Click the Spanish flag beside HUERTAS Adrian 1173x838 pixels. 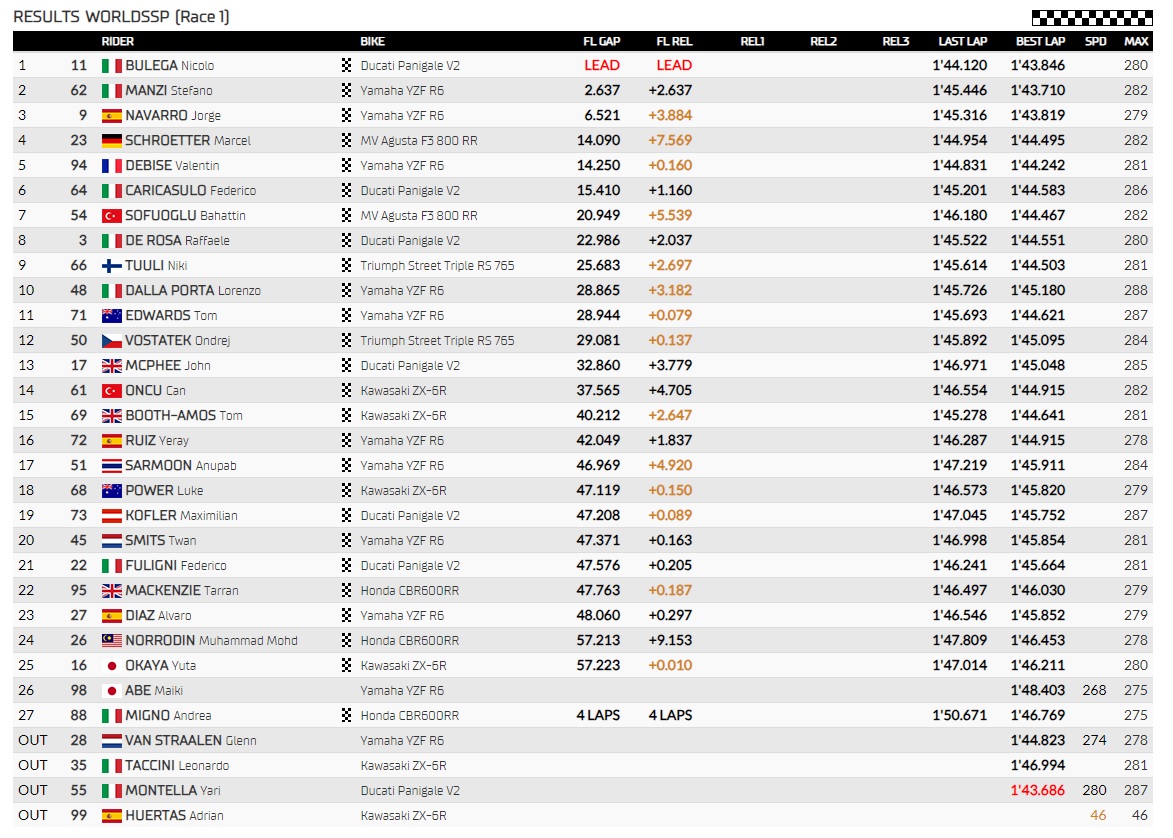click(111, 816)
